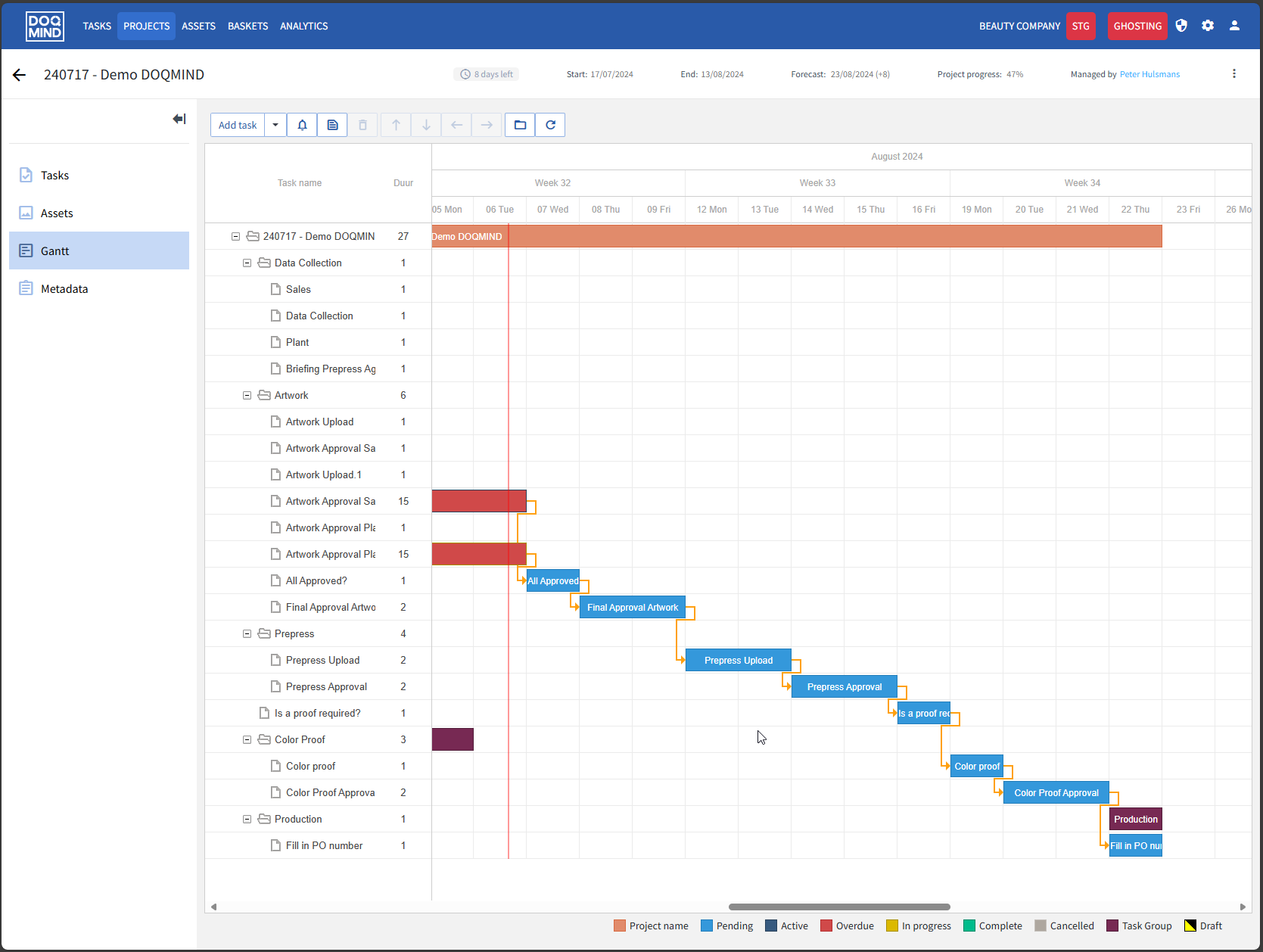
Task: Open the Add task dropdown arrow
Action: point(275,125)
